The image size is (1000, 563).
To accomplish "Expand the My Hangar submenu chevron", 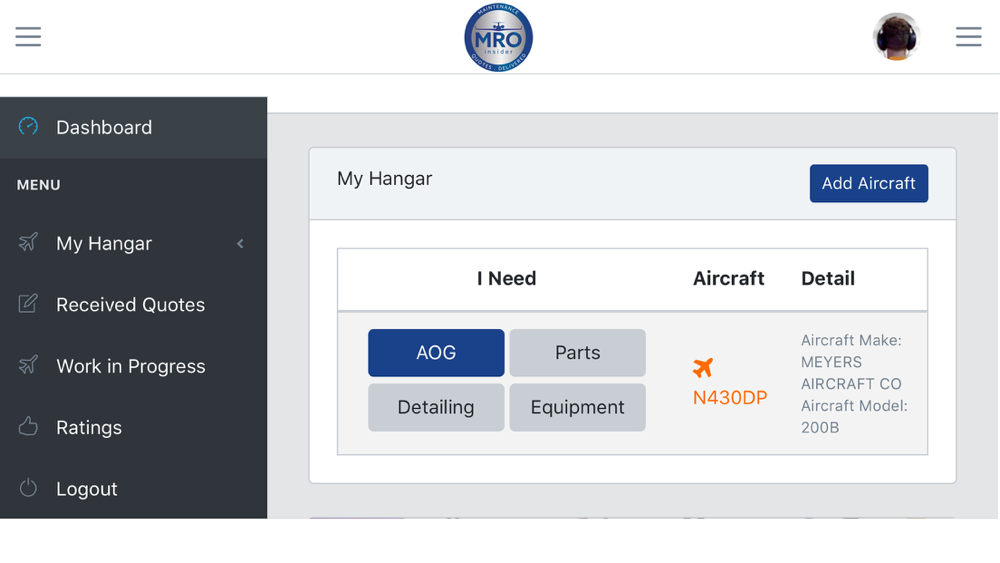I will coord(240,244).
